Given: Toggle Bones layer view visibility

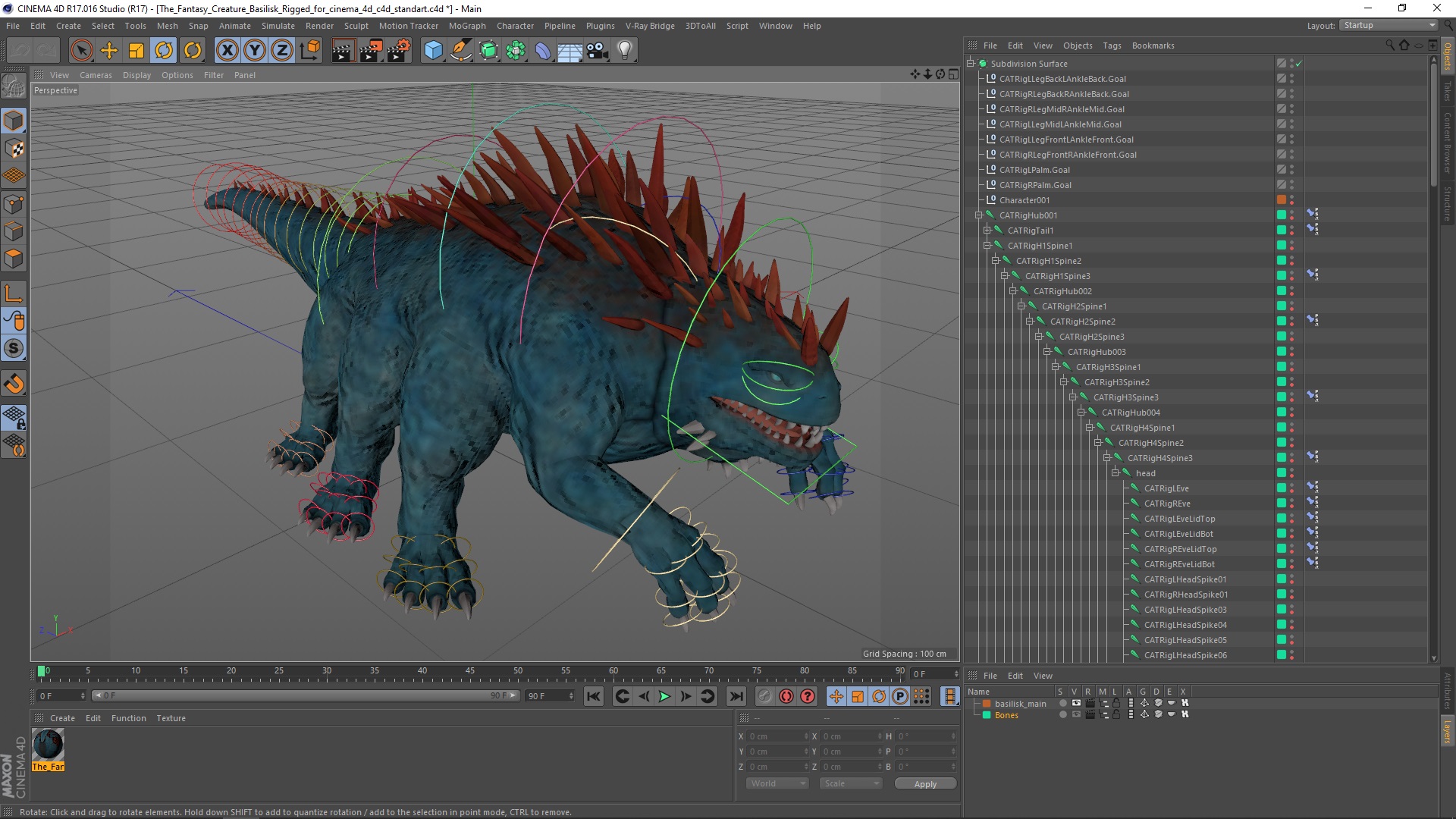Looking at the screenshot, I should [1075, 714].
